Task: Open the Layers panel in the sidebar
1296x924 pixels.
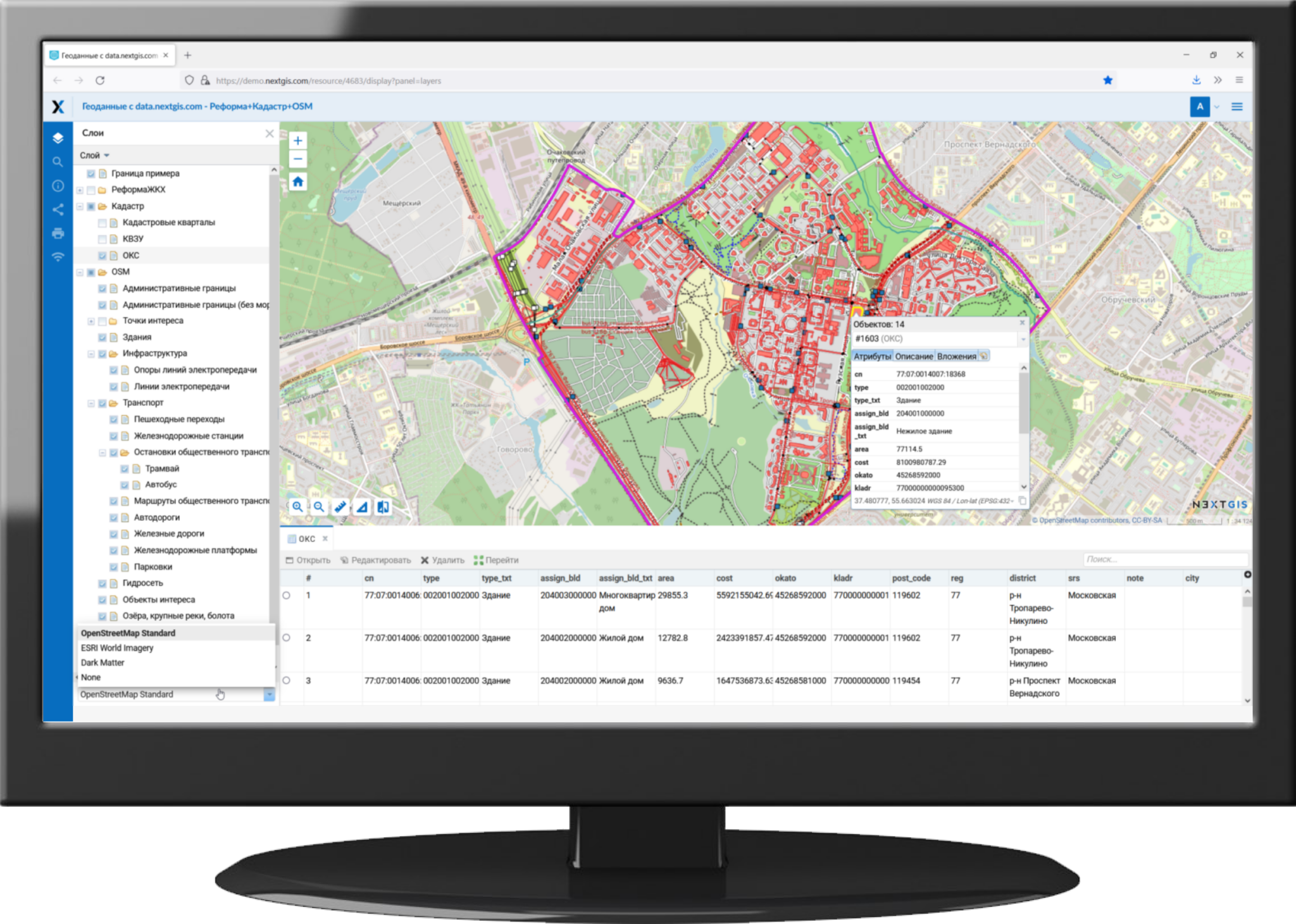Action: [x=58, y=137]
